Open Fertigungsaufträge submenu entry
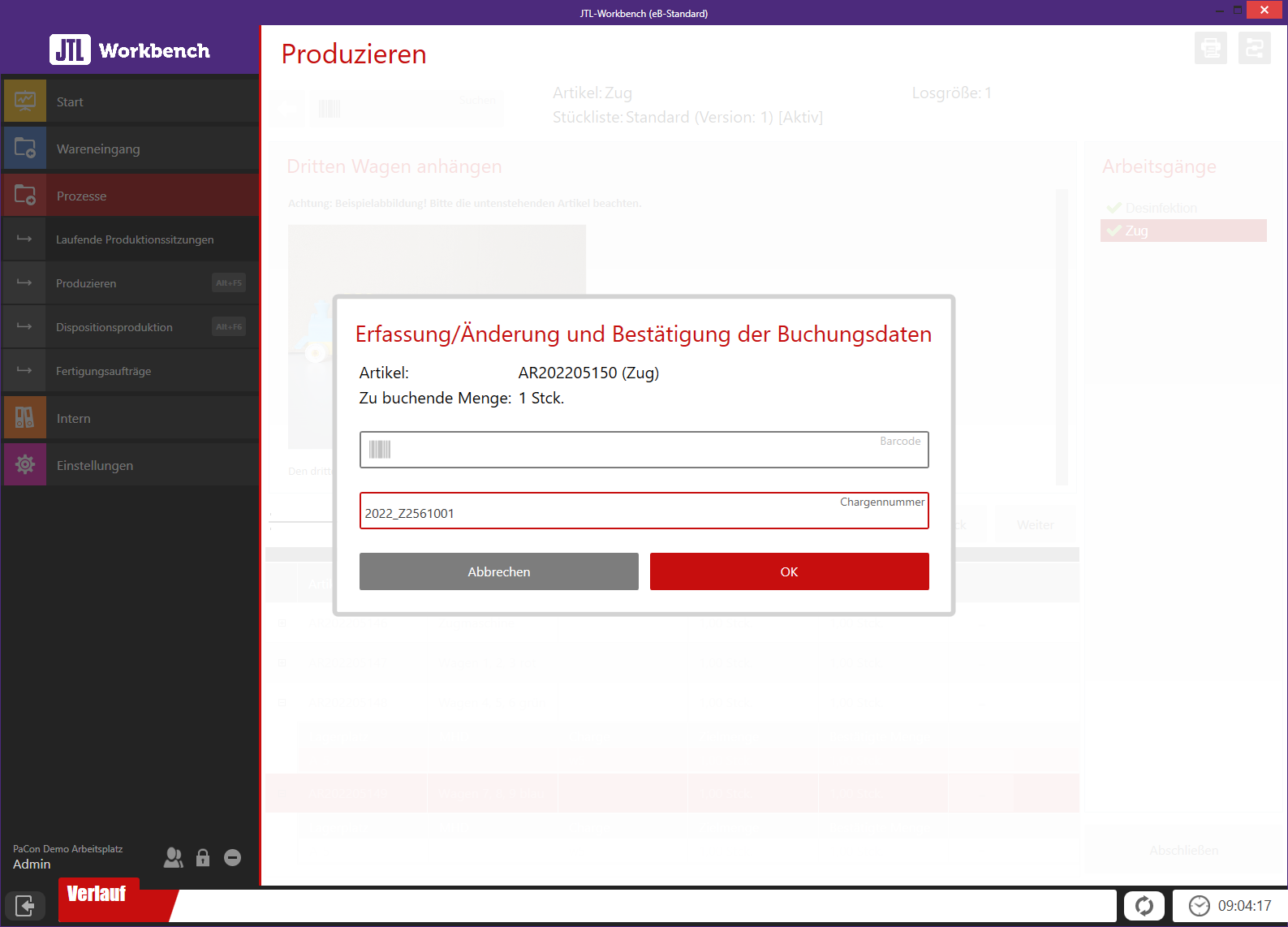The height and width of the screenshot is (927, 1288). [131, 371]
